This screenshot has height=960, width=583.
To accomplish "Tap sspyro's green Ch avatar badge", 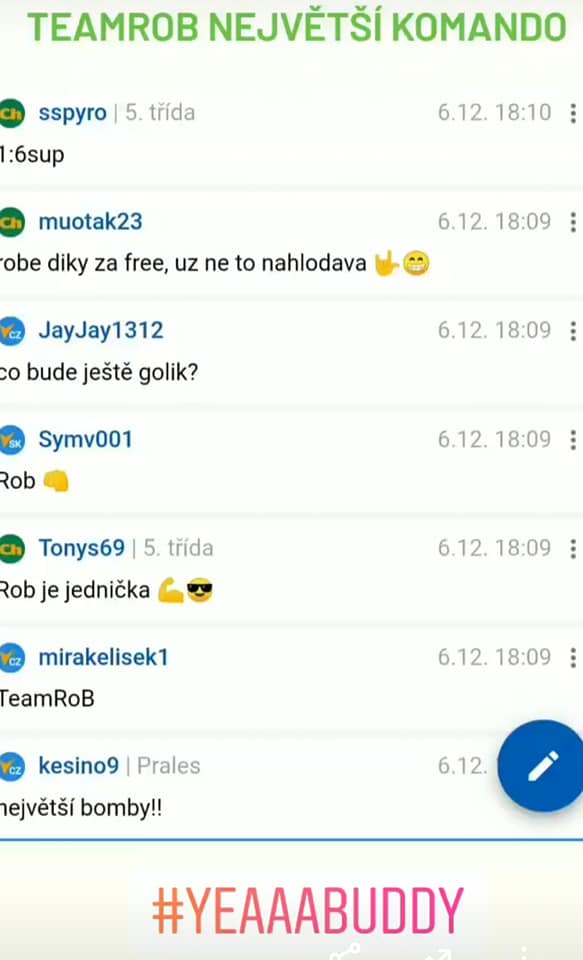I will coord(12,113).
